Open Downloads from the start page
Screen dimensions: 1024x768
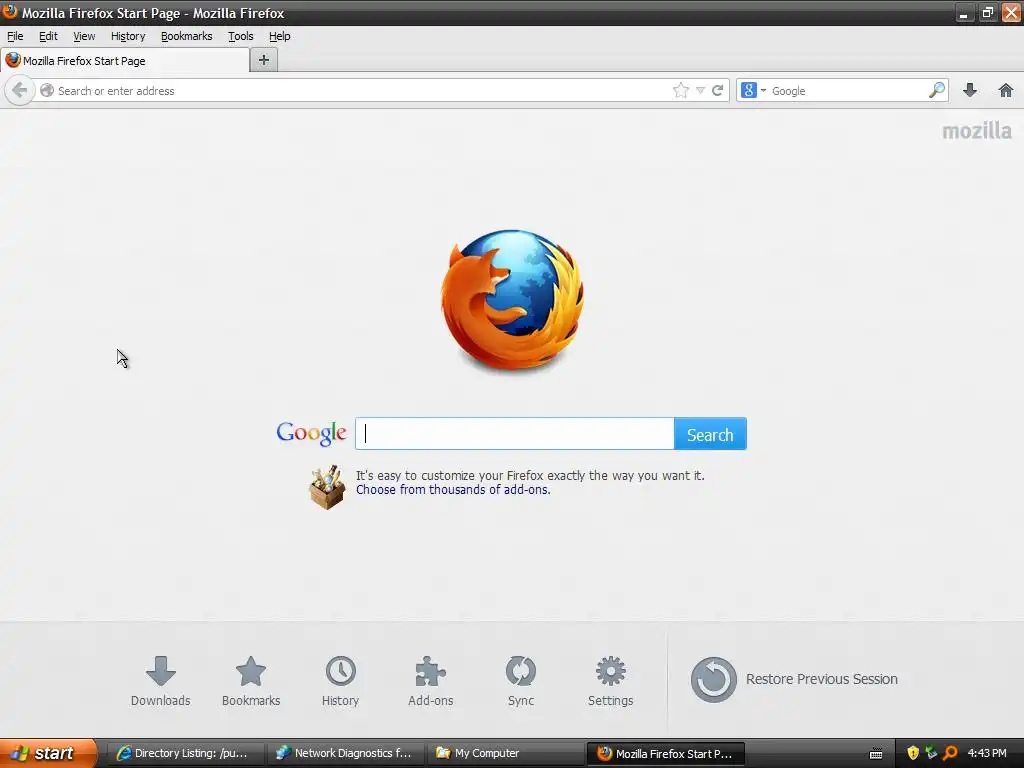point(161,681)
